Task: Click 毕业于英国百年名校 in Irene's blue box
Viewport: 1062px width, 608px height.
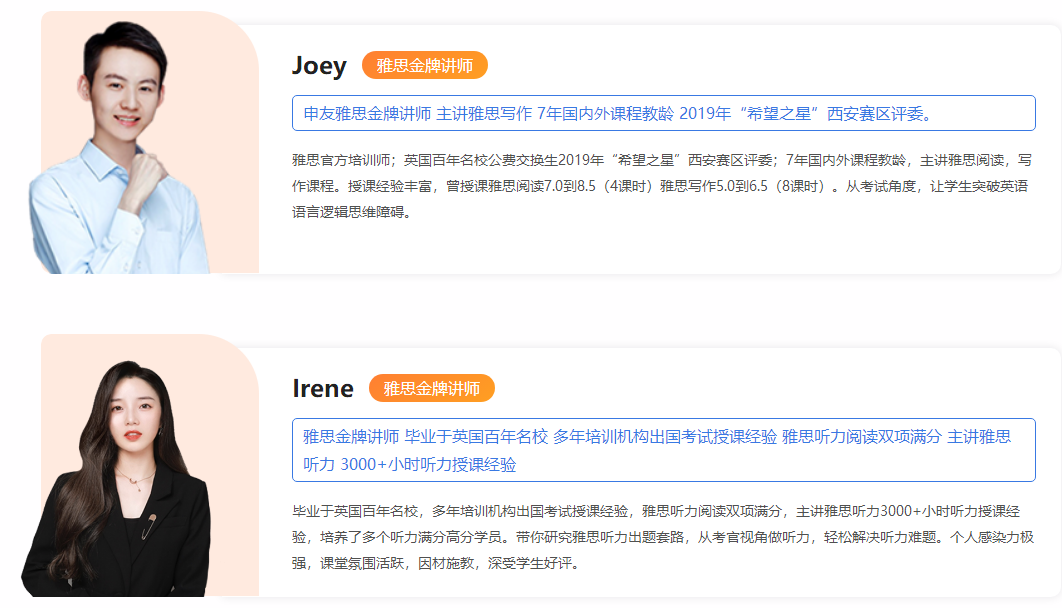Action: tap(476, 436)
